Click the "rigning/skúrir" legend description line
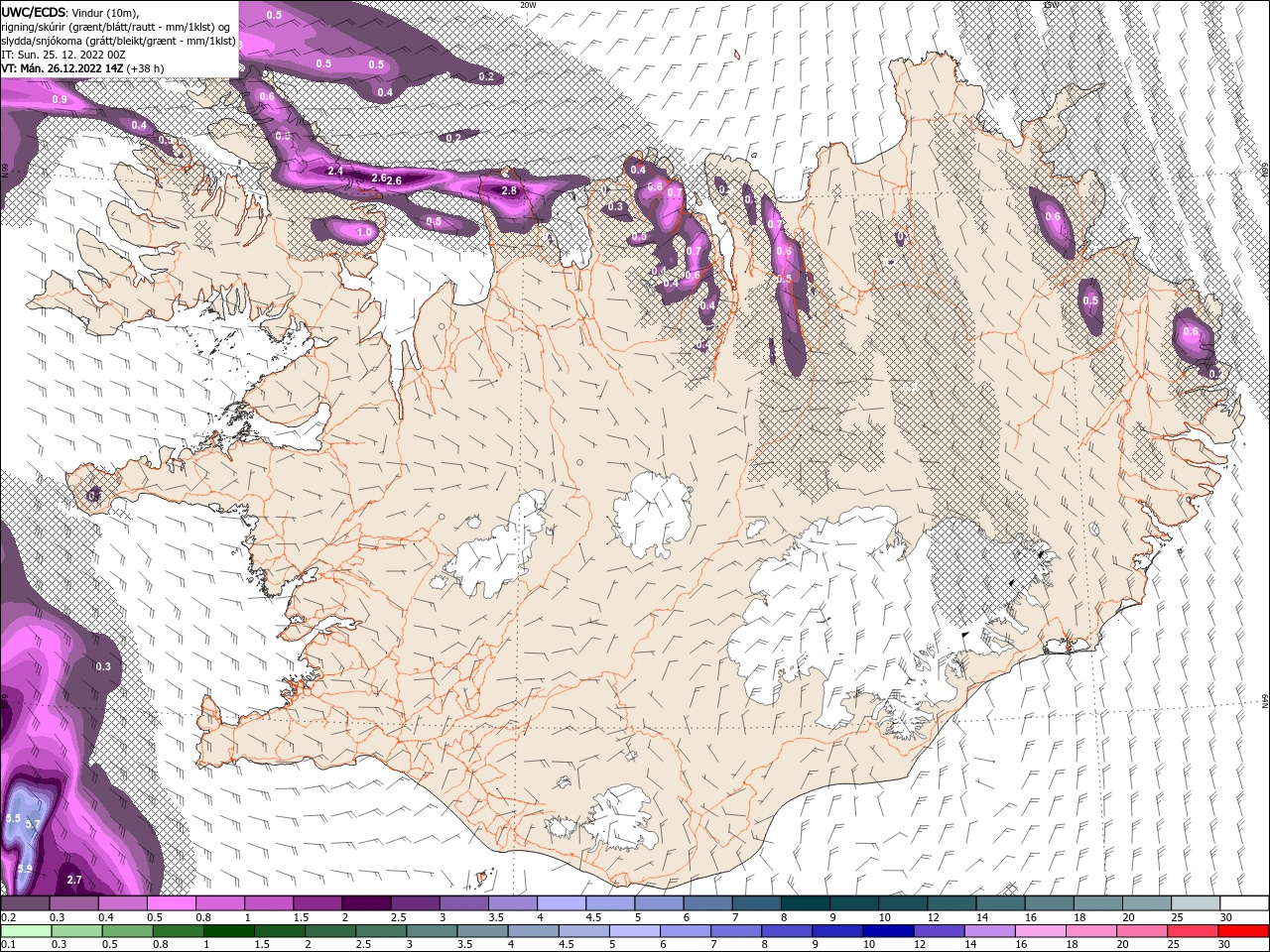The width and height of the screenshot is (1270, 952). pos(117,26)
